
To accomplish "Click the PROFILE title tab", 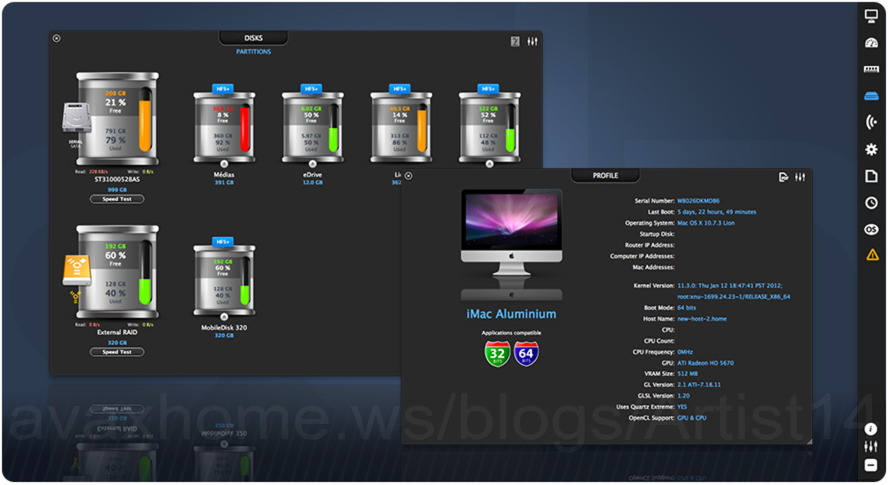I will (x=606, y=176).
